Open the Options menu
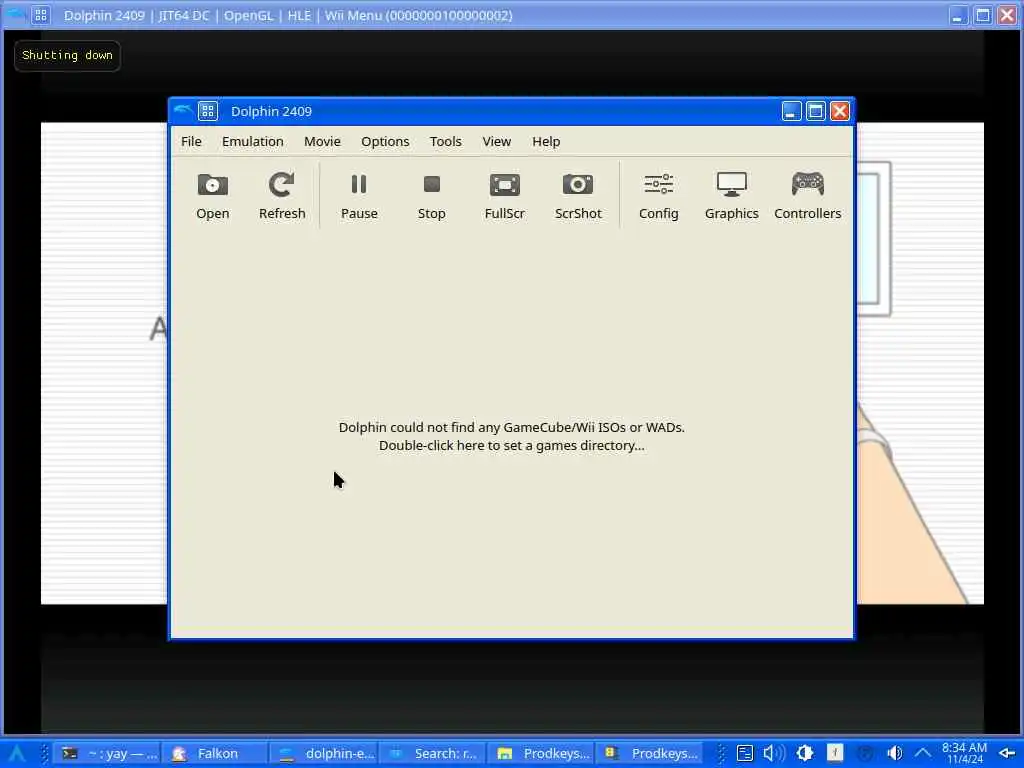 [385, 142]
